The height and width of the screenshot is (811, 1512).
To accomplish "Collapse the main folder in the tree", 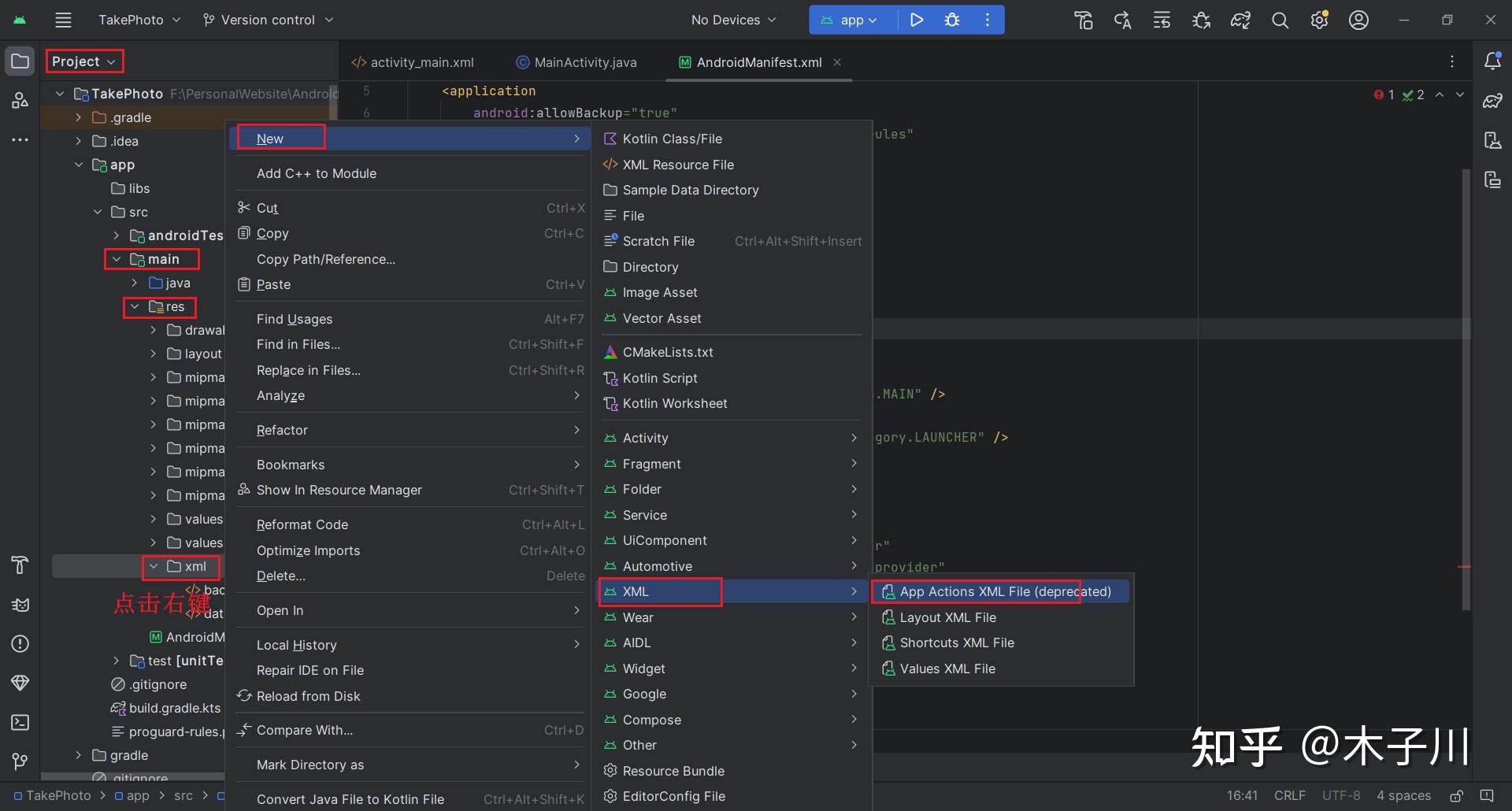I will (x=116, y=259).
